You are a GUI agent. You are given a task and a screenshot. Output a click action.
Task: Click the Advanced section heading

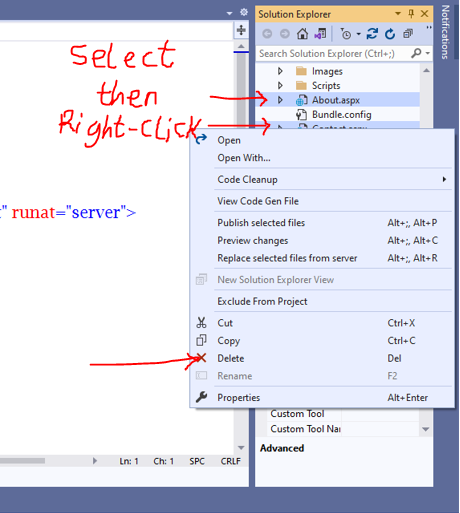click(x=282, y=448)
